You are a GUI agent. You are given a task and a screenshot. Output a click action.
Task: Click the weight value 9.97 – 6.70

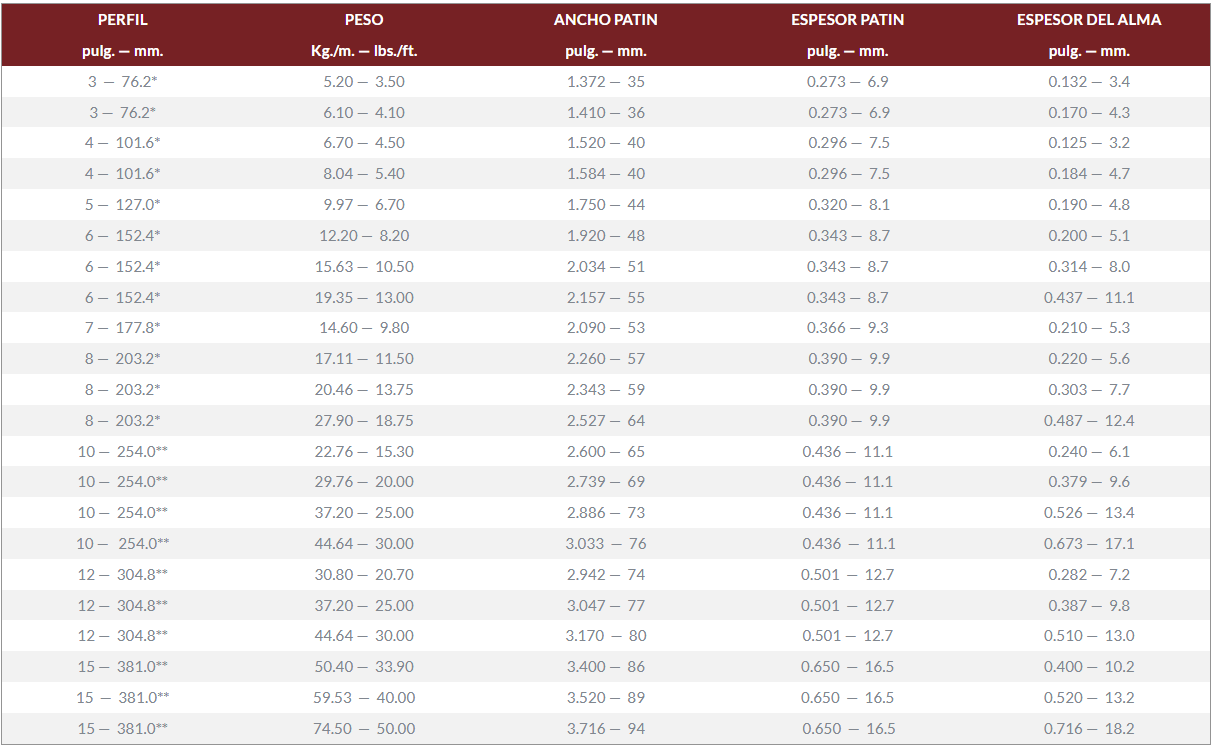pyautogui.click(x=364, y=205)
